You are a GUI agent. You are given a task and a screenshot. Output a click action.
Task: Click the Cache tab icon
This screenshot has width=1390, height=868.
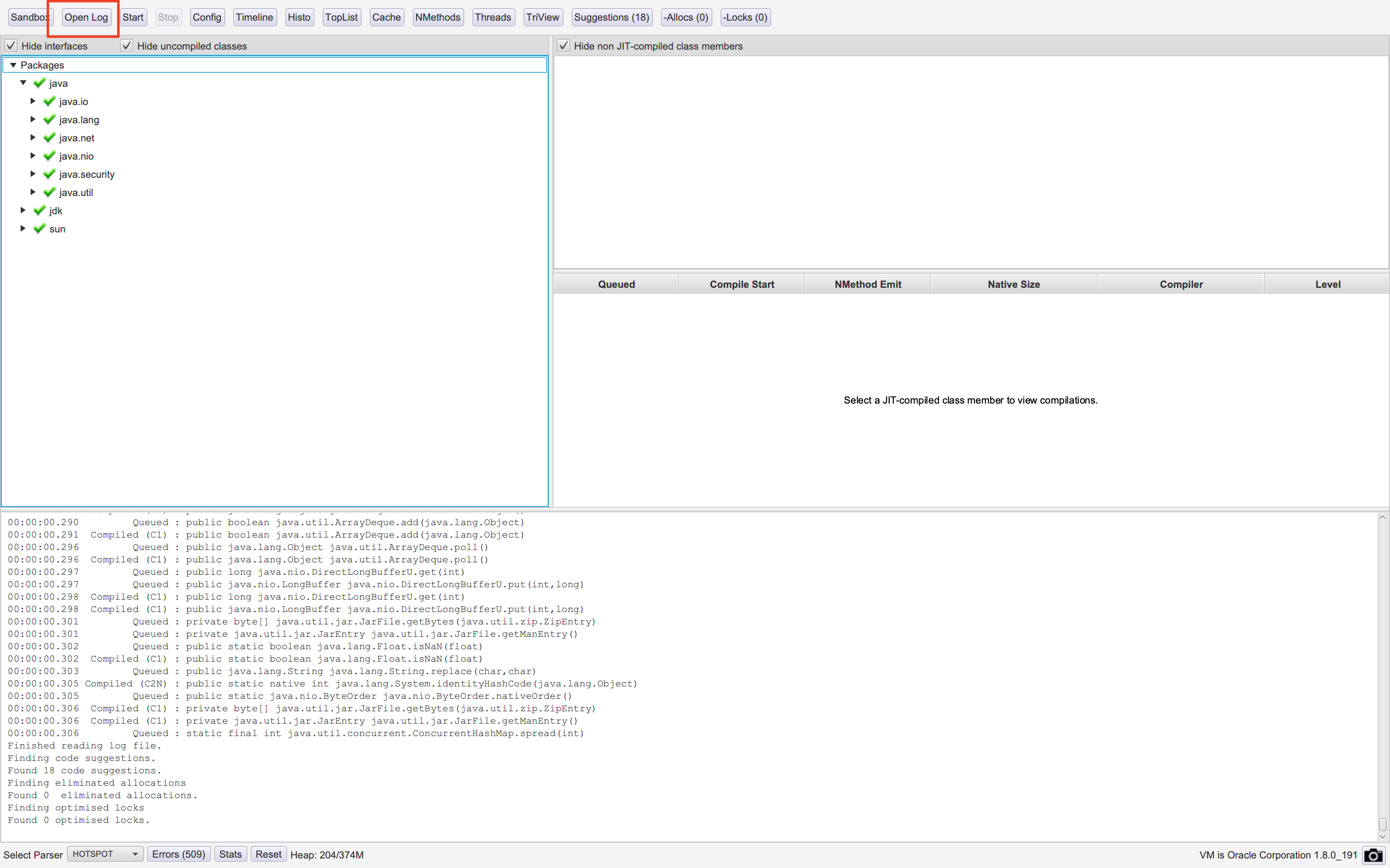385,17
